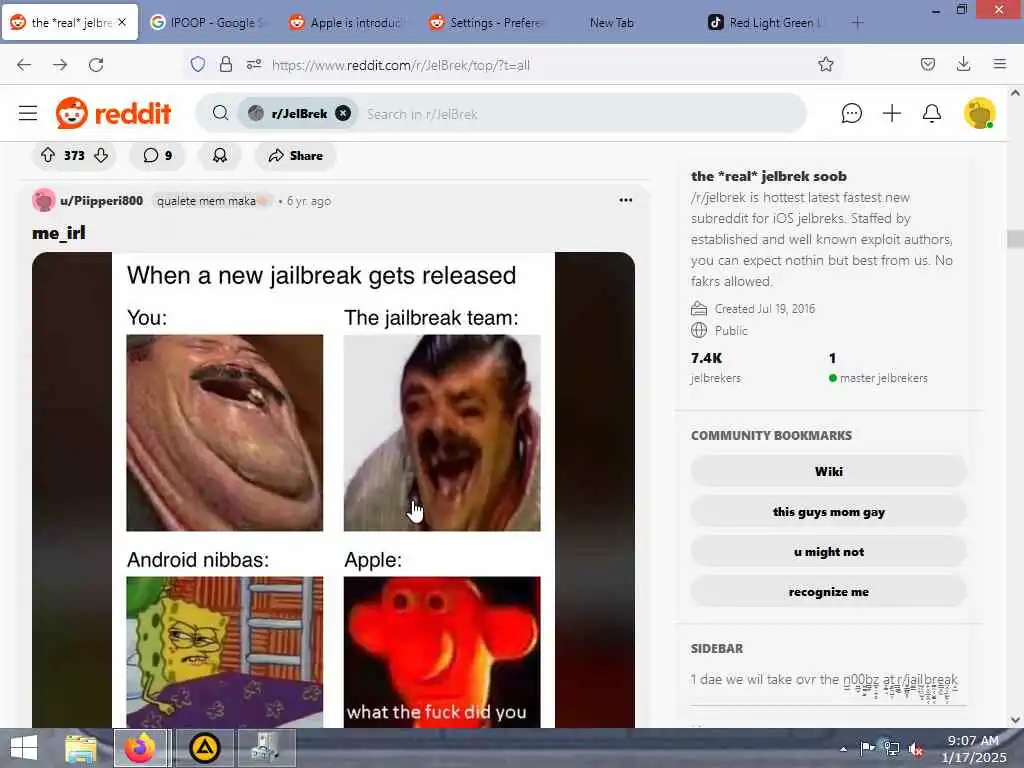Open 'recognize me' bookmark
The width and height of the screenshot is (1024, 768).
[829, 592]
